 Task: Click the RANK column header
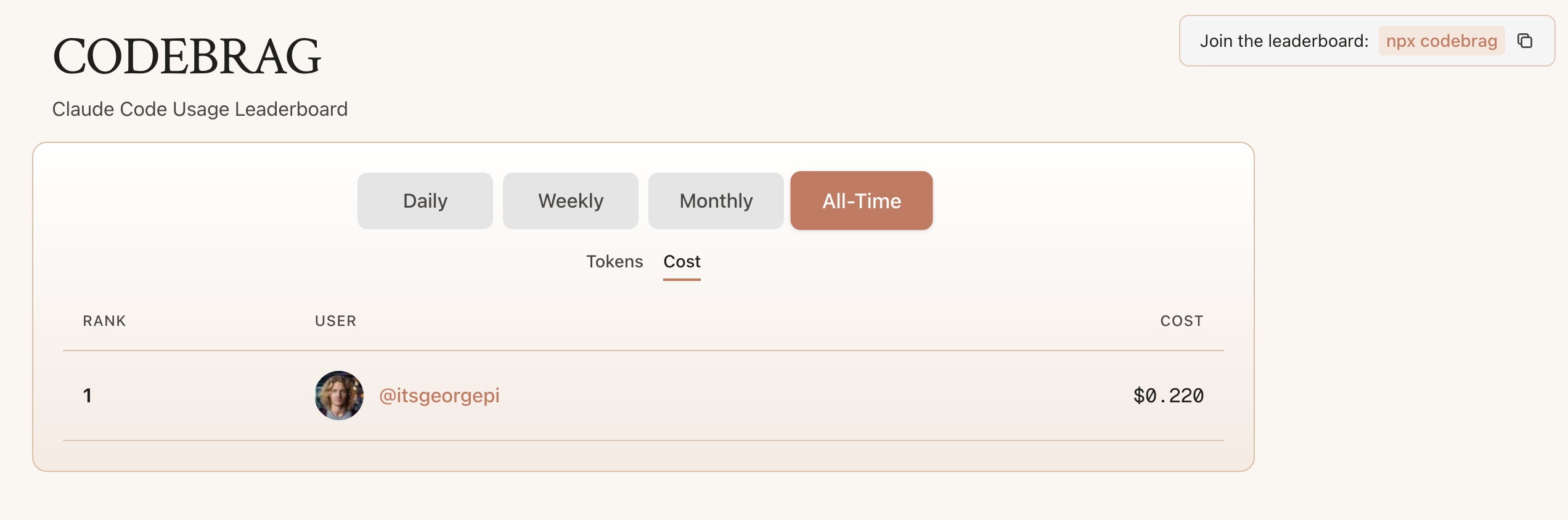[104, 321]
